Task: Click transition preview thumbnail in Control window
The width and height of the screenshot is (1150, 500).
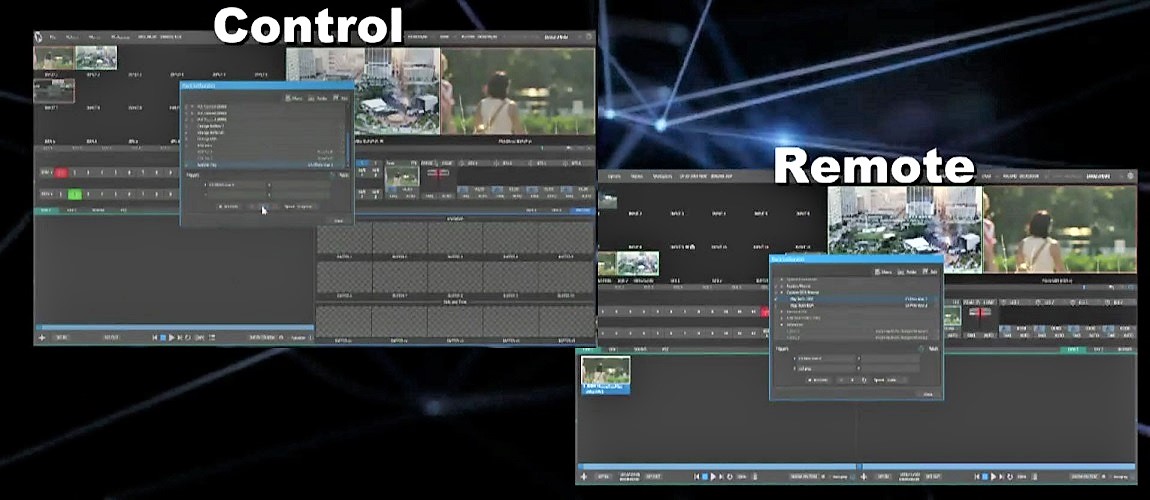Action: click(x=402, y=176)
